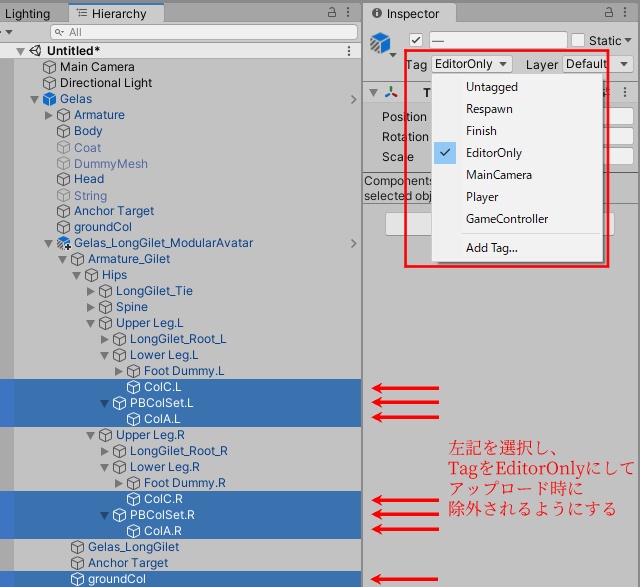This screenshot has height=587, width=640.
Task: Click the Unity scene icon beside Untitled
Action: [35, 51]
